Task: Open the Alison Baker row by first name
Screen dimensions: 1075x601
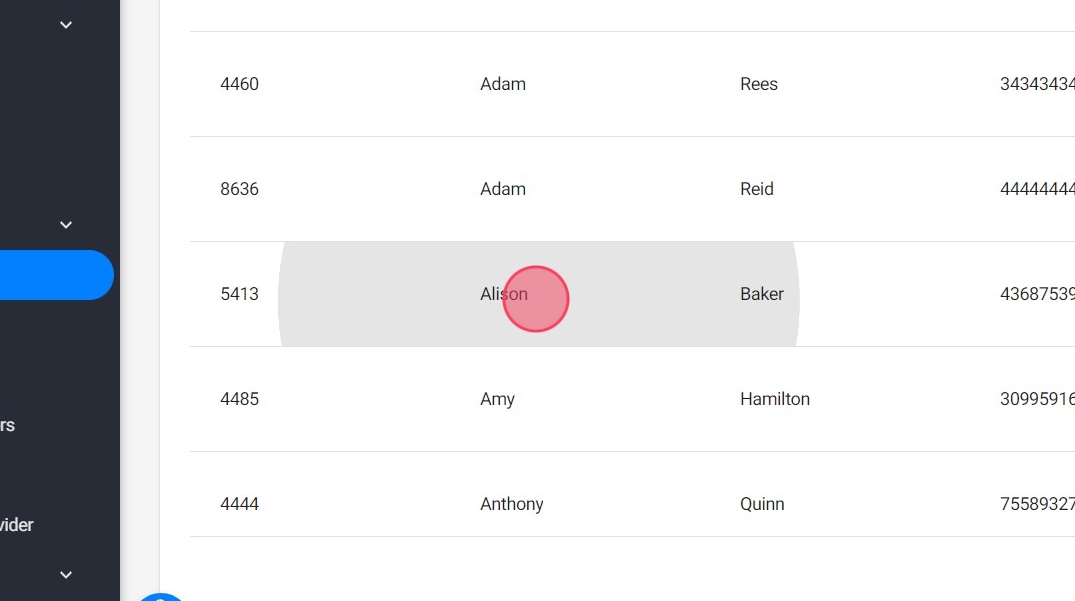Action: click(503, 294)
